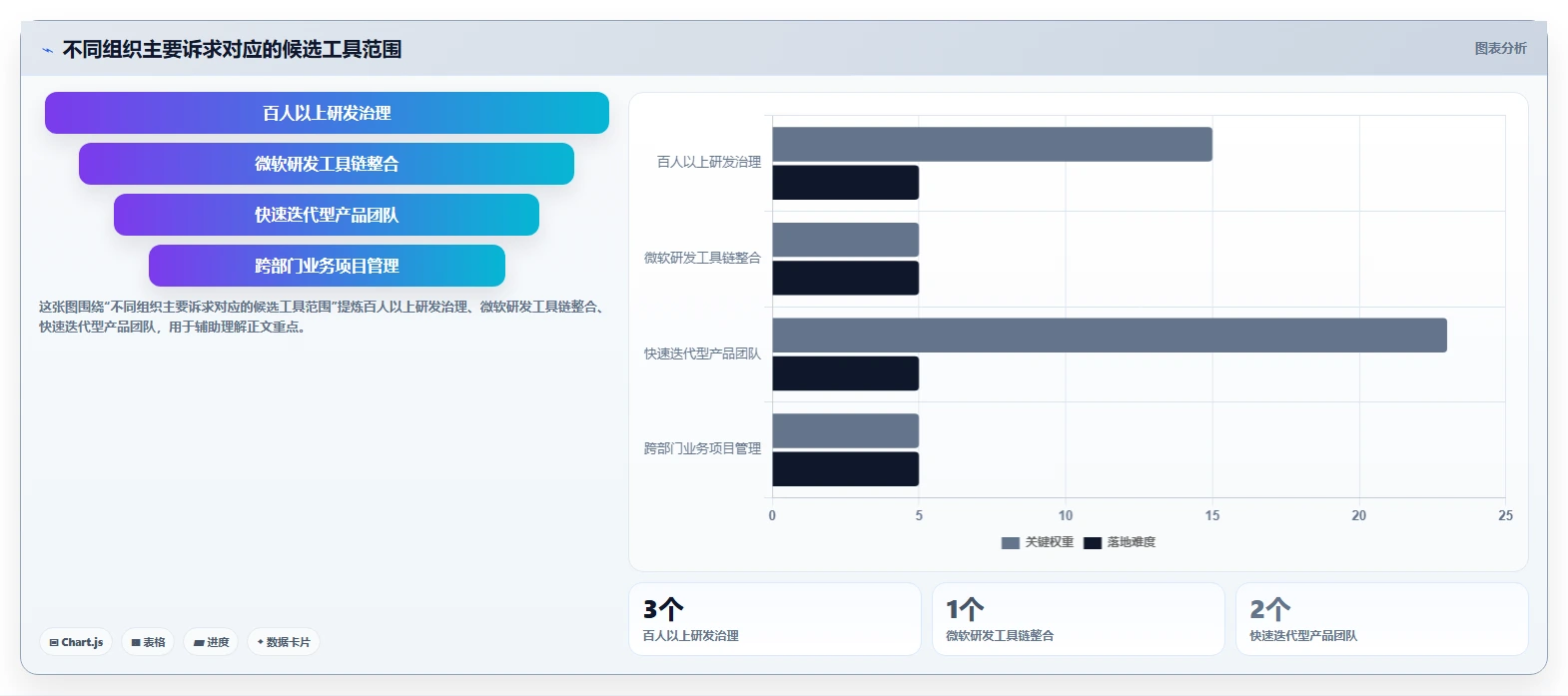Image resolution: width=1568 pixels, height=696 pixels.
Task: Click the 跨部门业务项目管理 chart axis label
Action: pos(702,449)
